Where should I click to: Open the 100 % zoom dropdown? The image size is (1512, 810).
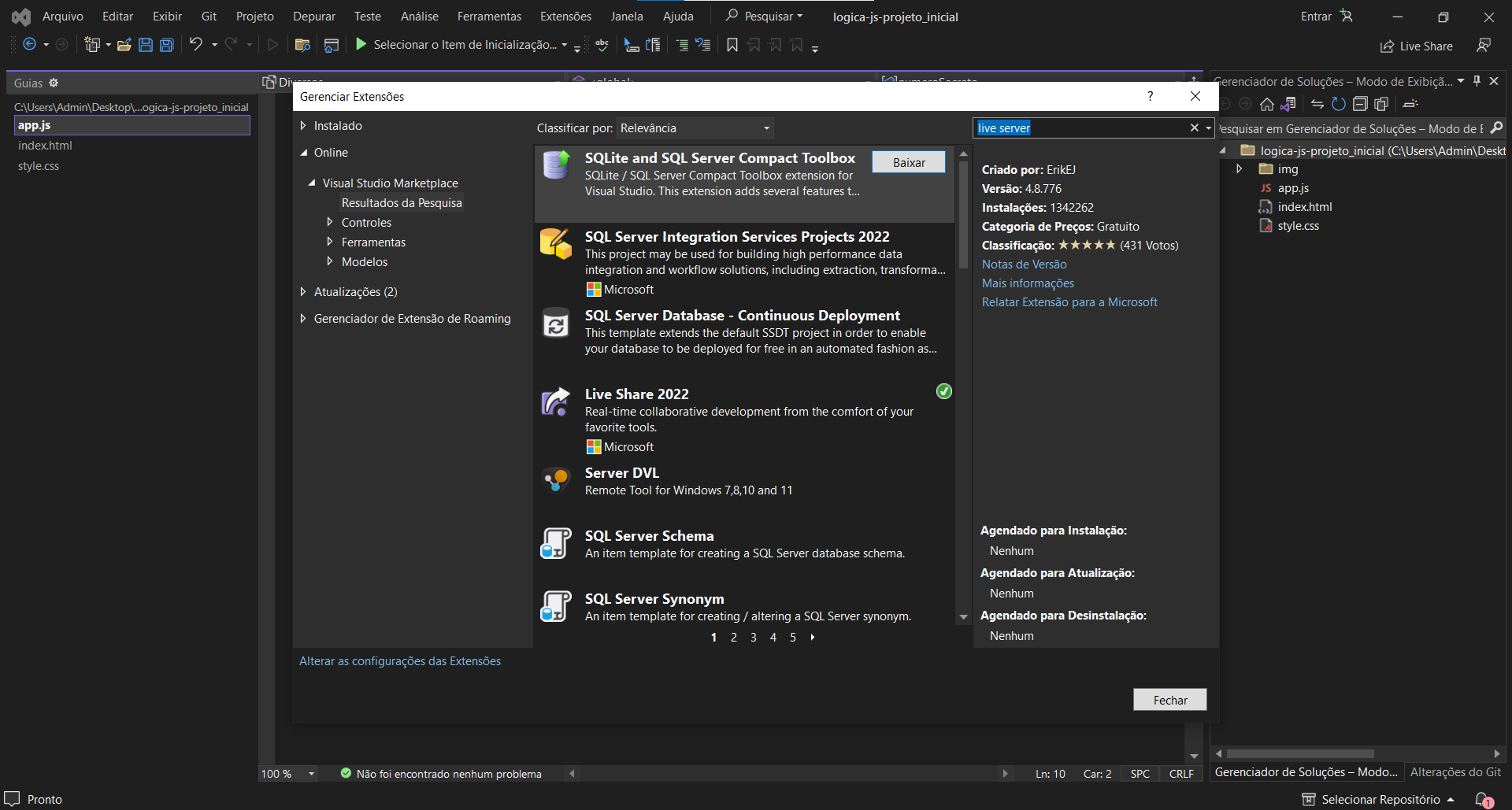(x=312, y=774)
